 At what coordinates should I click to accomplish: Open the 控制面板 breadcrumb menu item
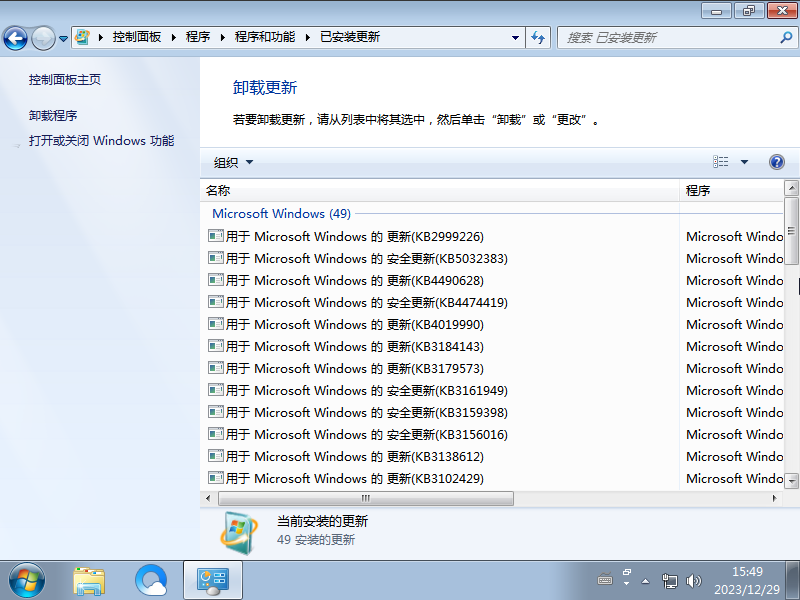tap(137, 37)
